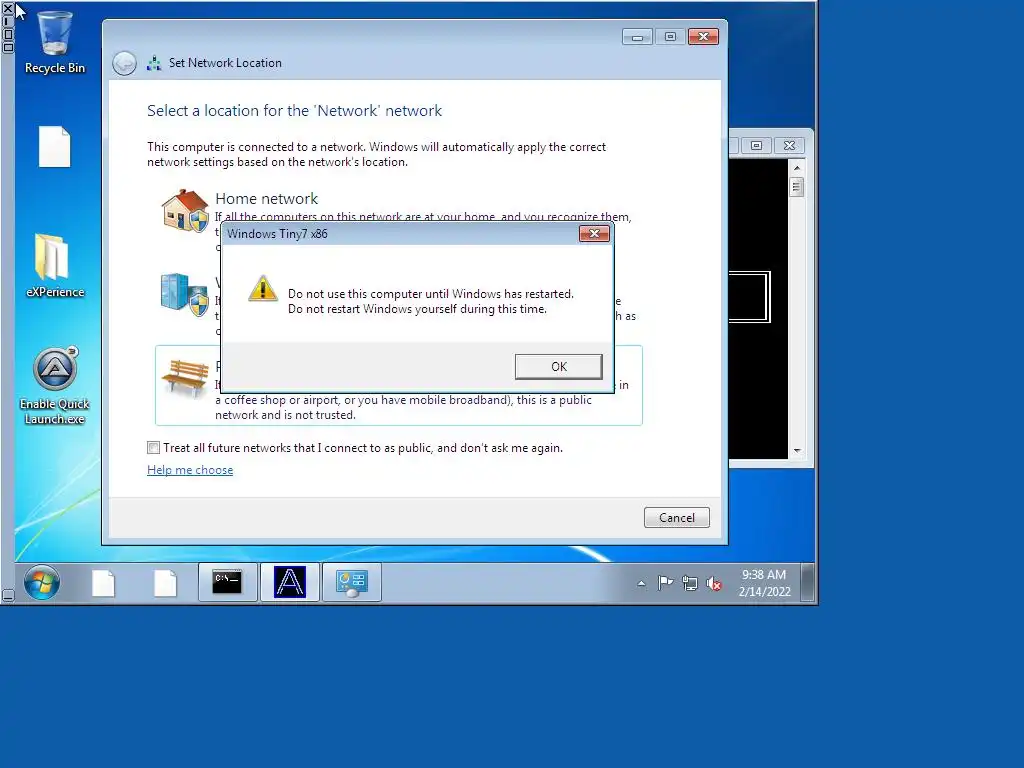
Task: Click the Home network heading
Action: pos(266,199)
